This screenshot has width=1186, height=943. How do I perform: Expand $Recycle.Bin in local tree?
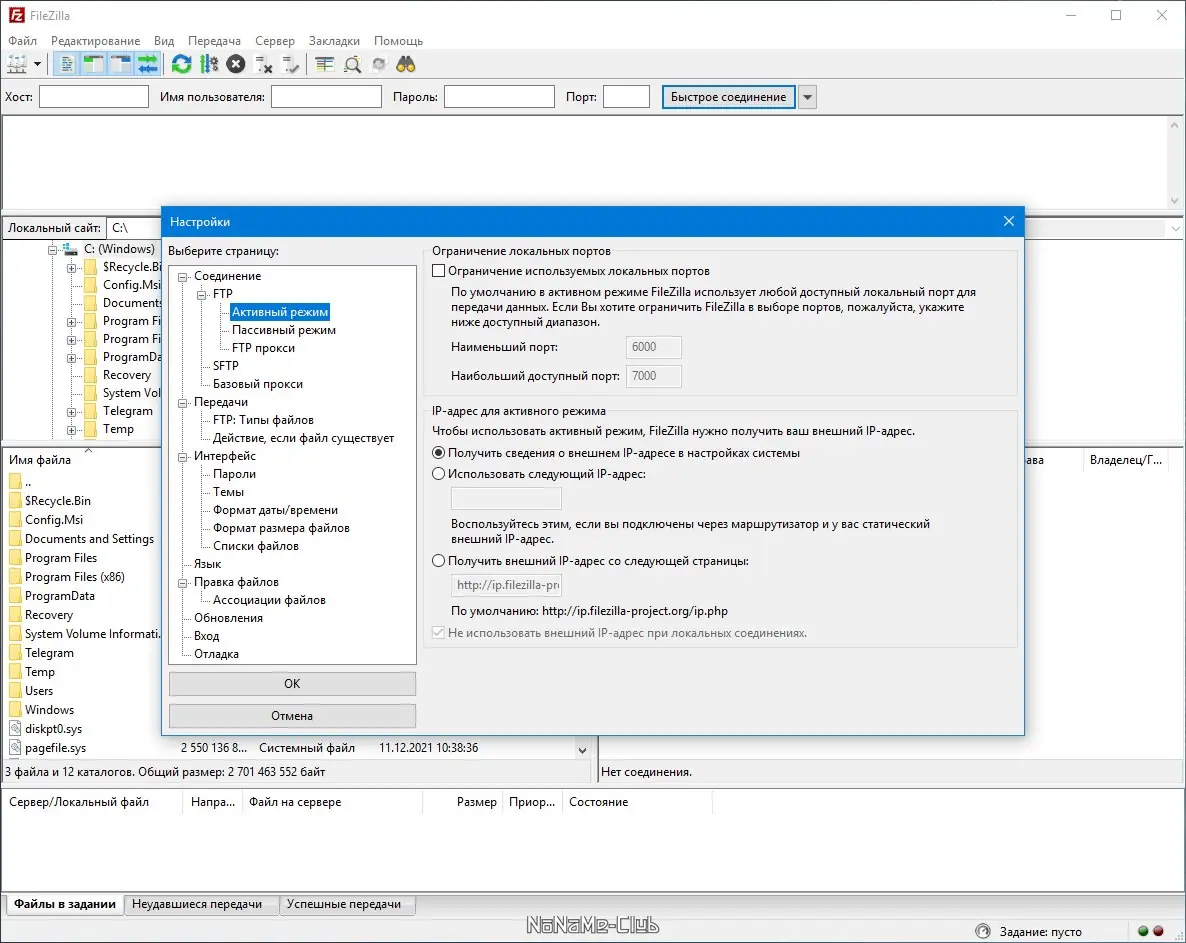tap(71, 268)
